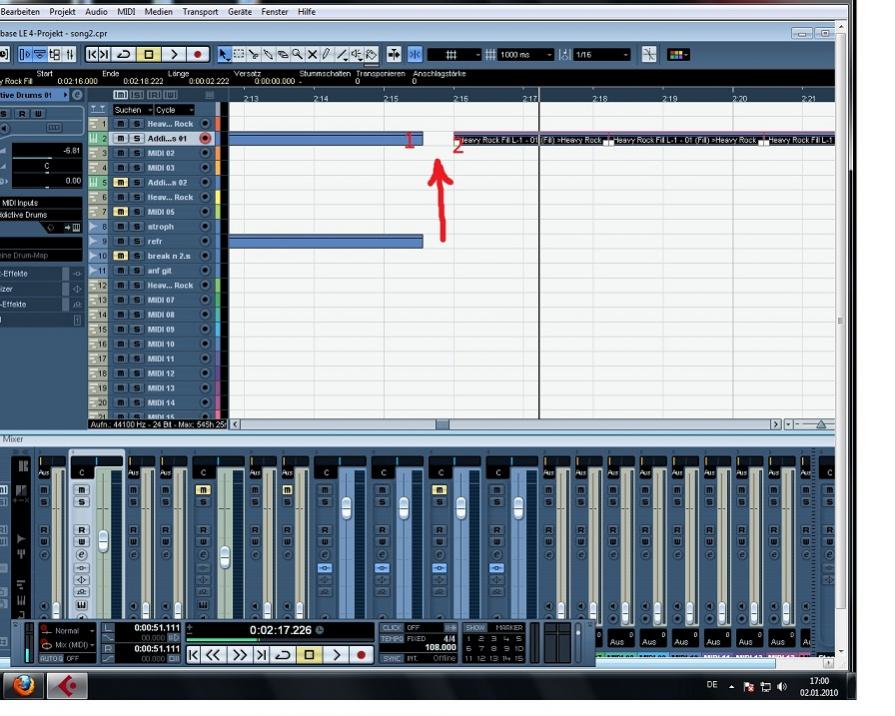Image resolution: width=895 pixels, height=716 pixels.
Task: Open the Inspector panel toggle icon
Action: click(25, 55)
